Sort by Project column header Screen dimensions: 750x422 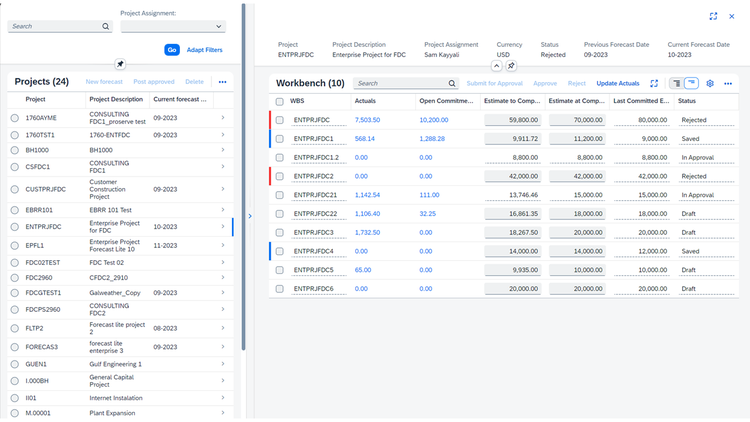point(35,100)
